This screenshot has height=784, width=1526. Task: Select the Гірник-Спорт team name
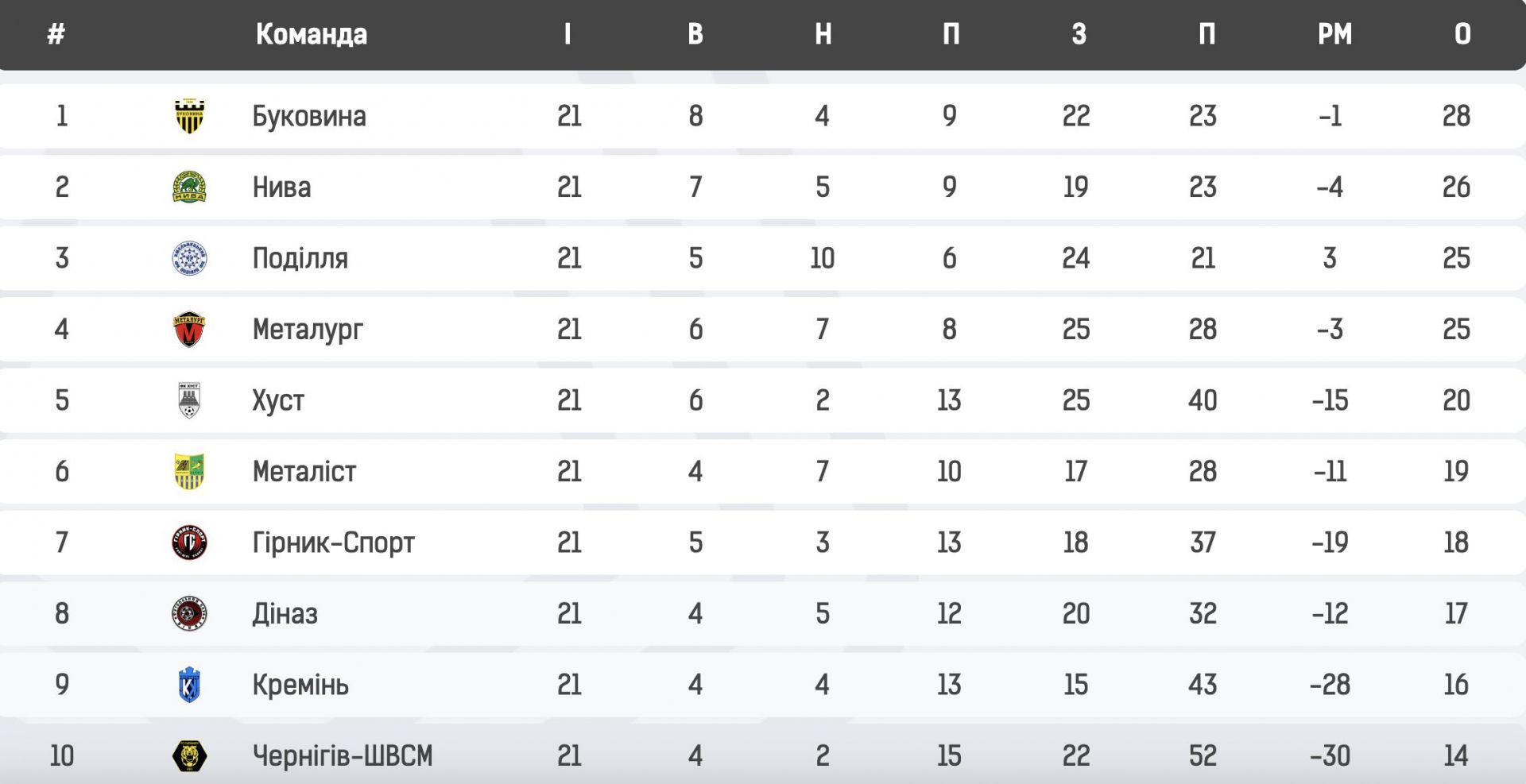point(333,543)
